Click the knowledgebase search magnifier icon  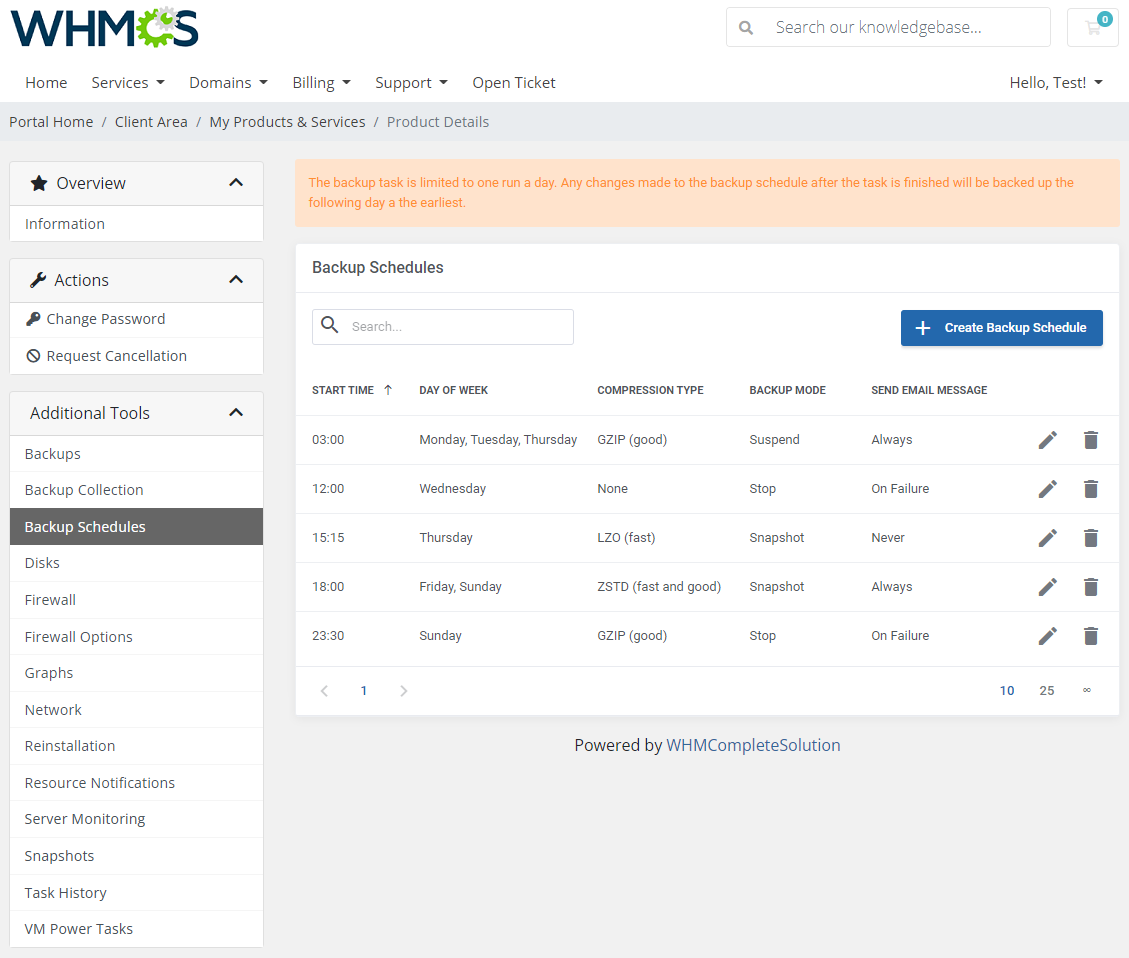click(746, 27)
